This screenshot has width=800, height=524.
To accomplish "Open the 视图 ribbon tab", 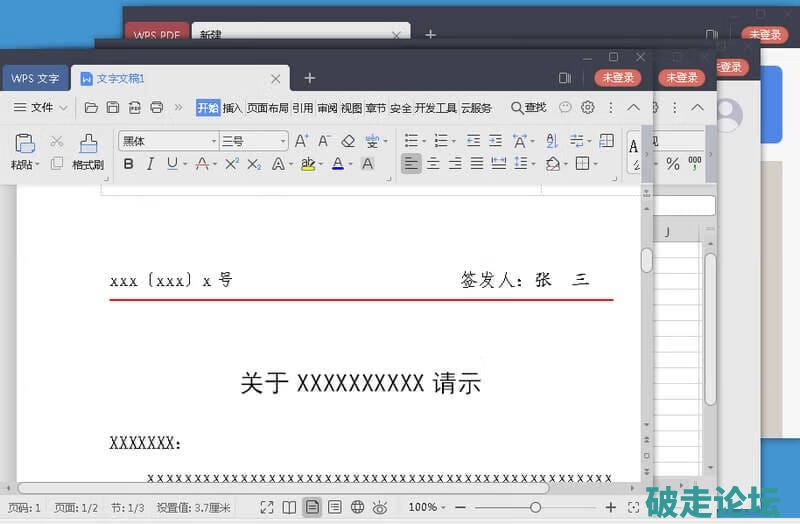I will [x=351, y=108].
